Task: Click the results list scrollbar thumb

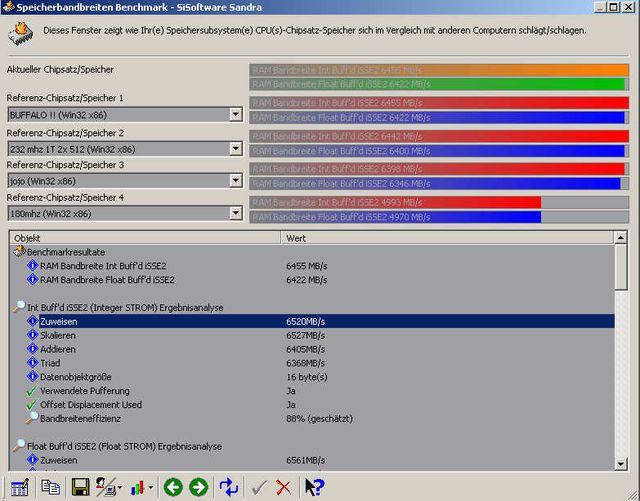Action: 620,267
